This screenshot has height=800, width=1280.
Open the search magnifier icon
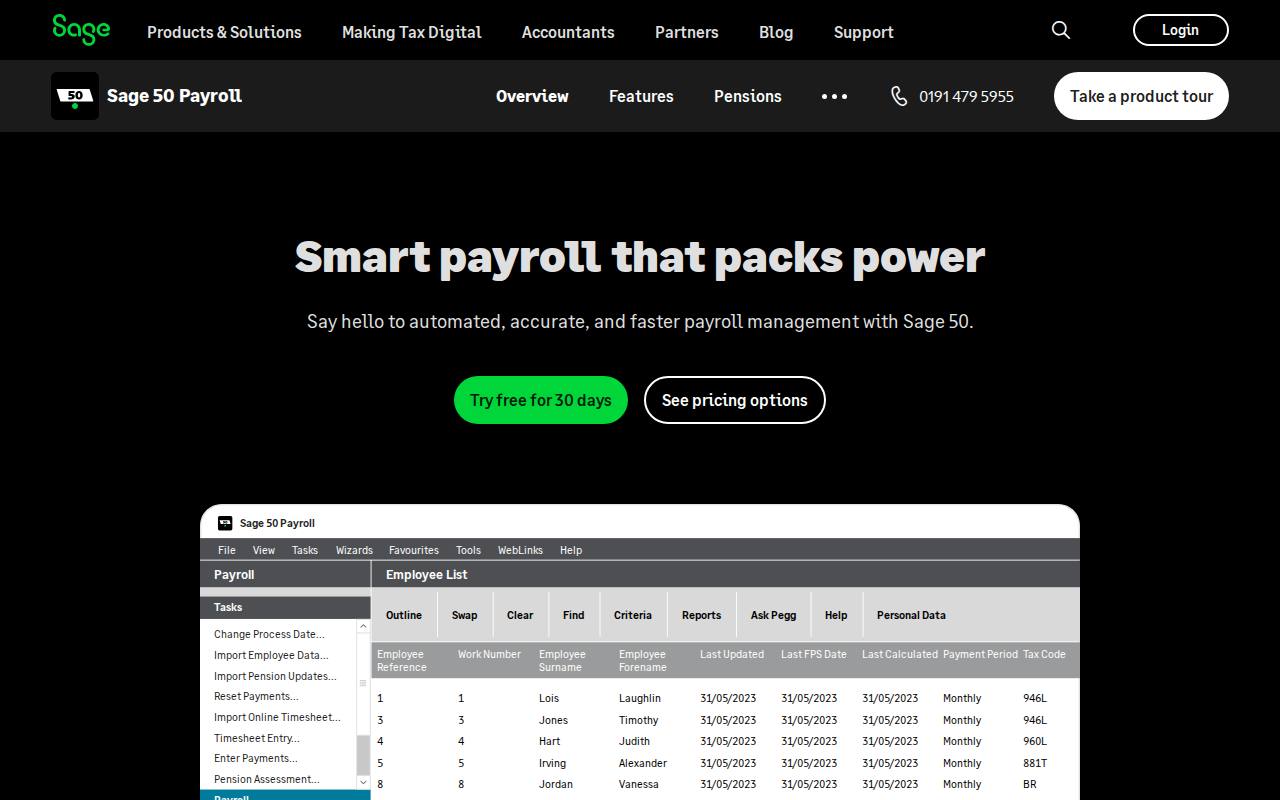point(1061,30)
